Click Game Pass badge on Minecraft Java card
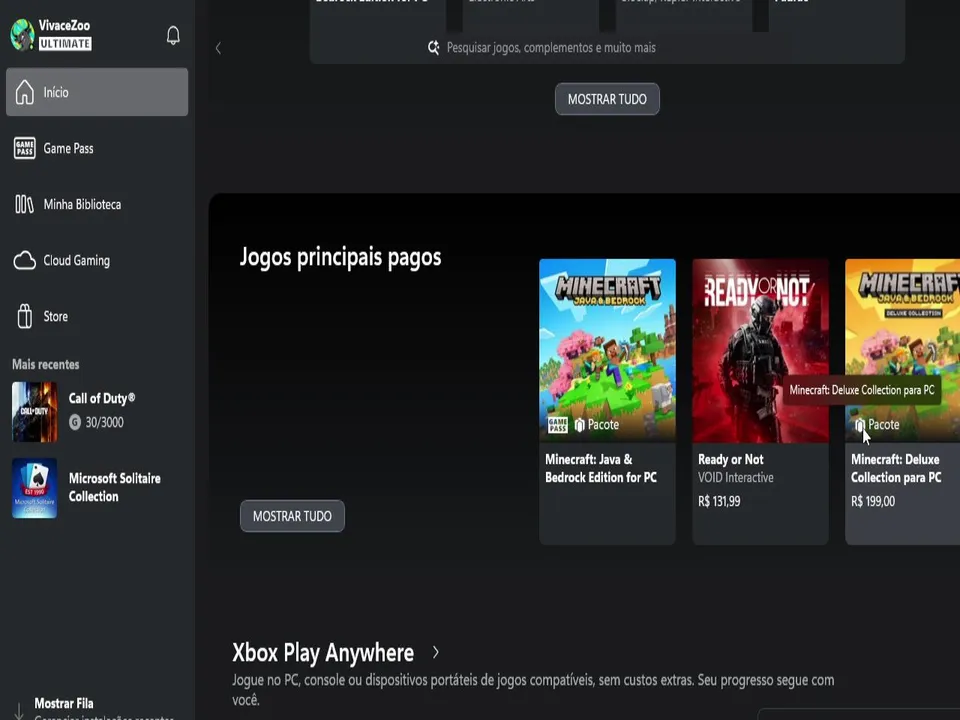960x720 pixels. click(x=557, y=424)
